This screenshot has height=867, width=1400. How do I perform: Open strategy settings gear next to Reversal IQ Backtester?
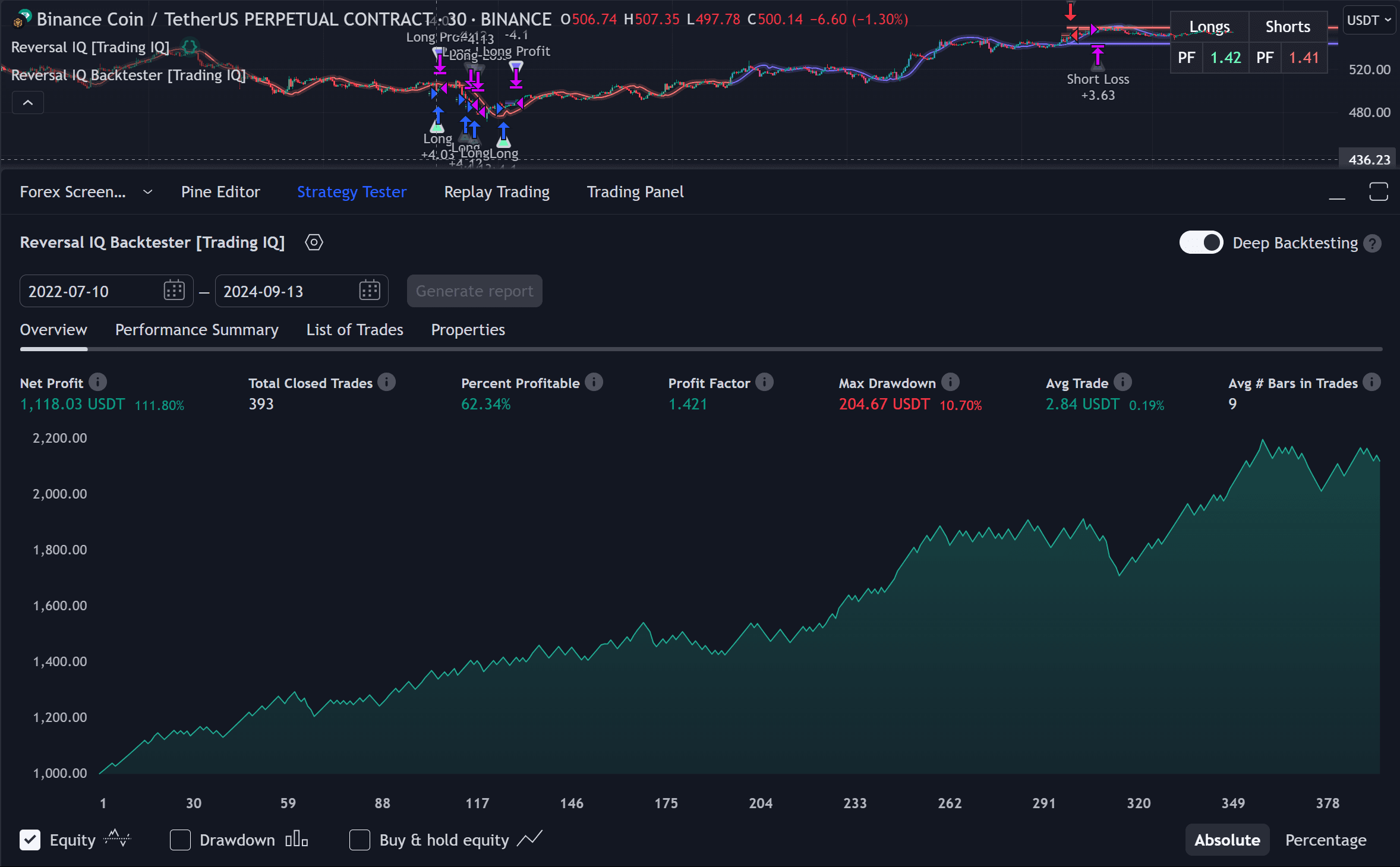314,242
